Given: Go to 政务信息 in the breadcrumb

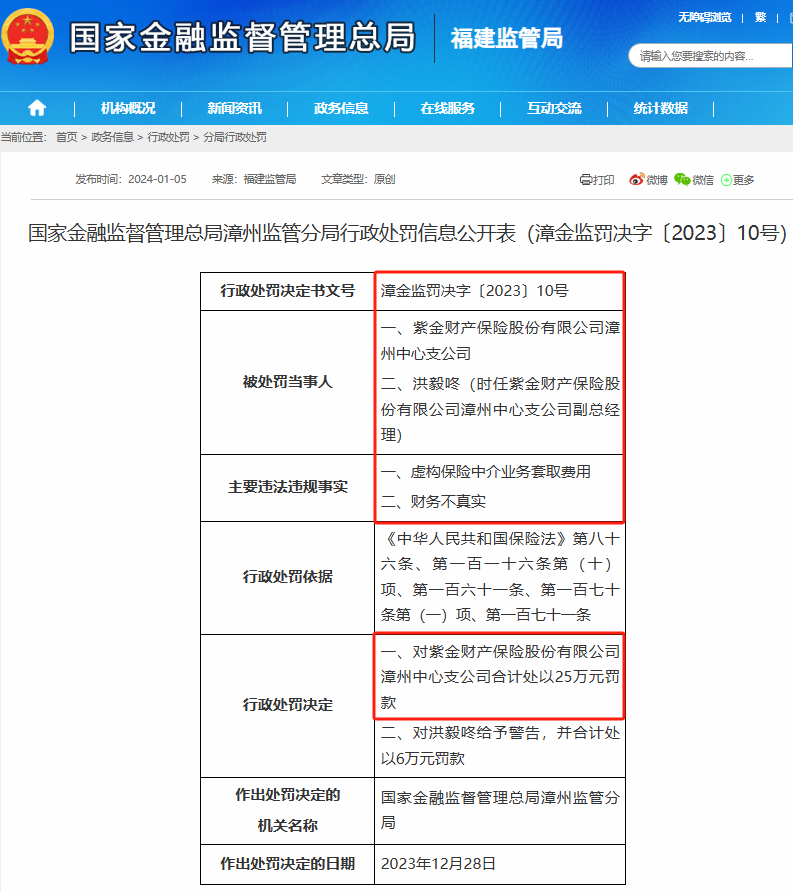Looking at the screenshot, I should 112,137.
